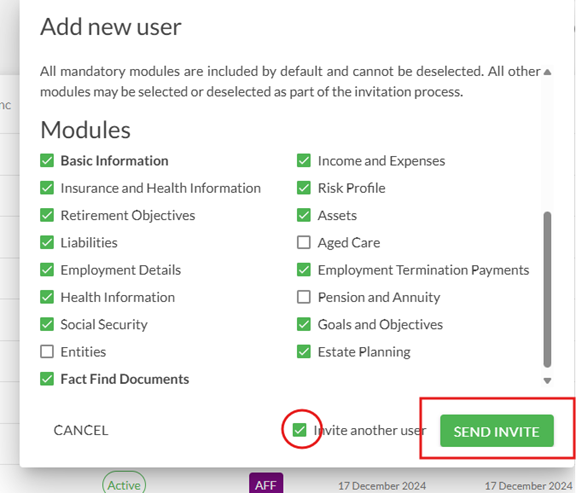Image resolution: width=576 pixels, height=493 pixels.
Task: Click the purple AFF badge
Action: tap(266, 483)
